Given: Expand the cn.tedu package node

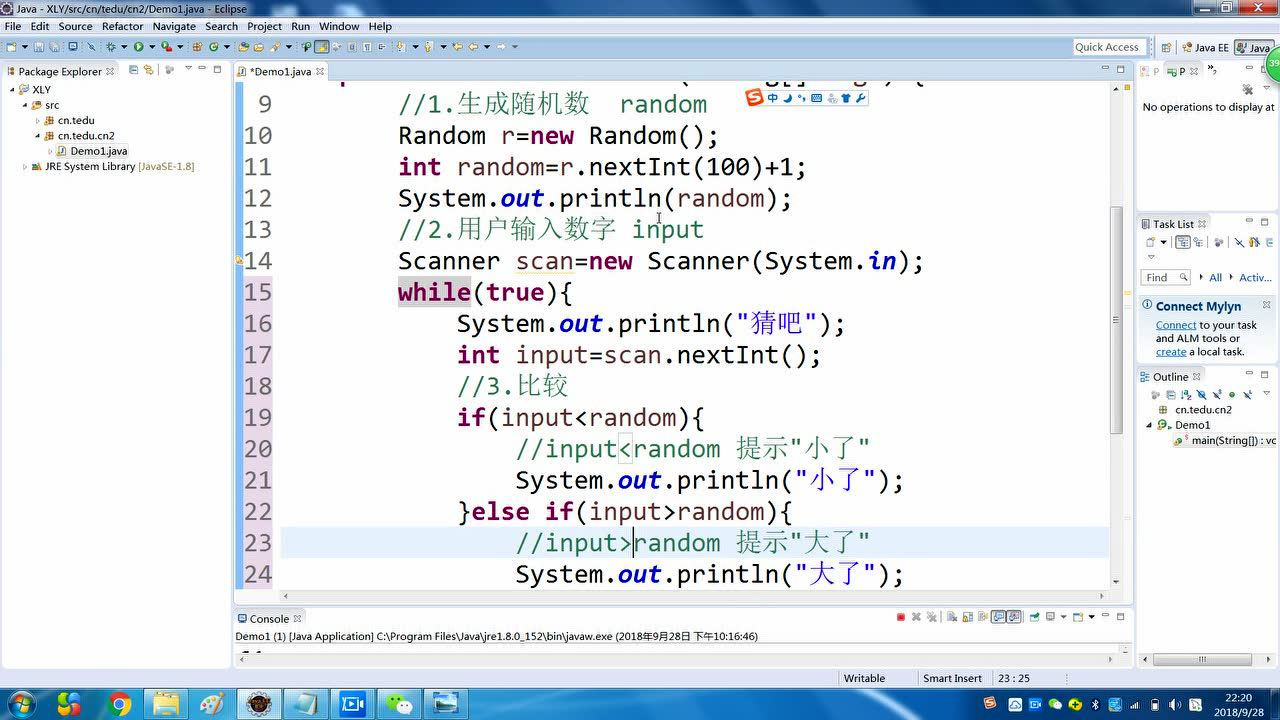Looking at the screenshot, I should coord(38,120).
